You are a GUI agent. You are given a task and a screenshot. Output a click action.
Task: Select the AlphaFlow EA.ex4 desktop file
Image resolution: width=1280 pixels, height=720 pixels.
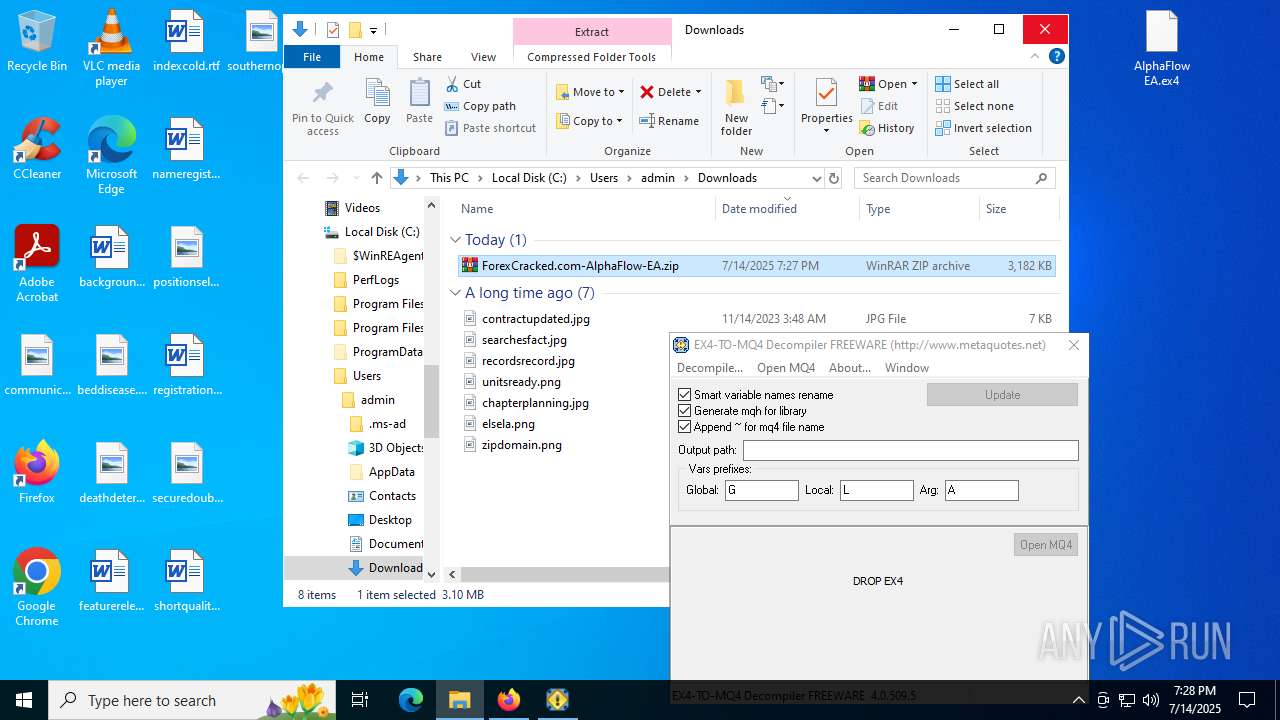[1162, 48]
